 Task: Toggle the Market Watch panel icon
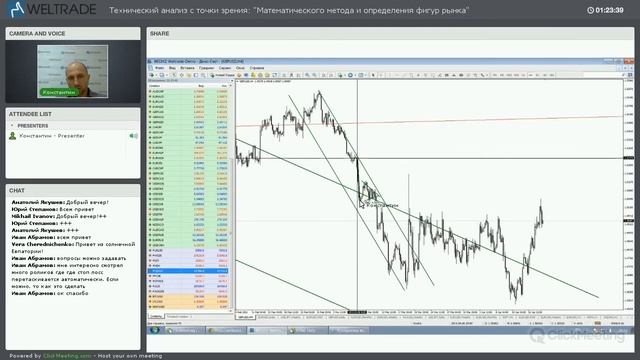tap(175, 75)
